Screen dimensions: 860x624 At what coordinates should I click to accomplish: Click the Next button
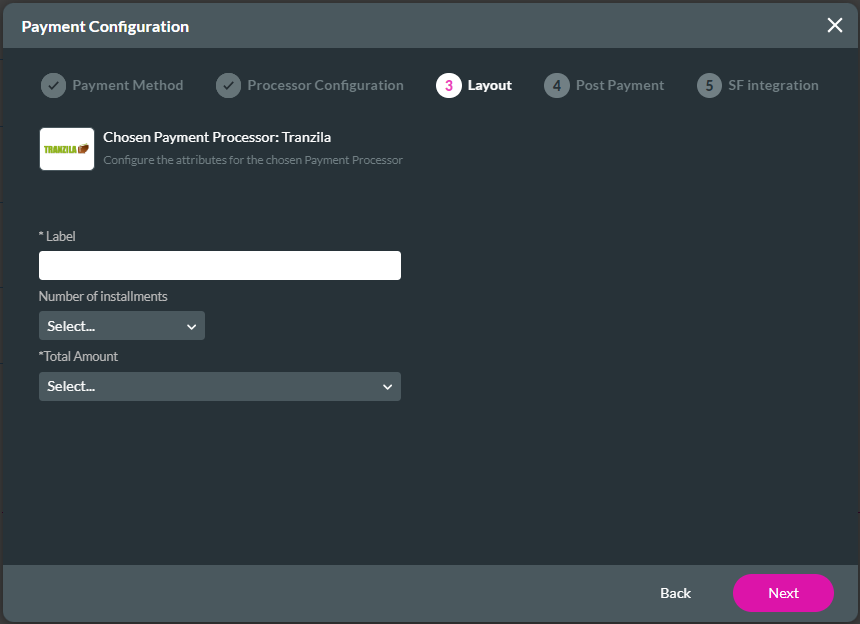tap(783, 592)
